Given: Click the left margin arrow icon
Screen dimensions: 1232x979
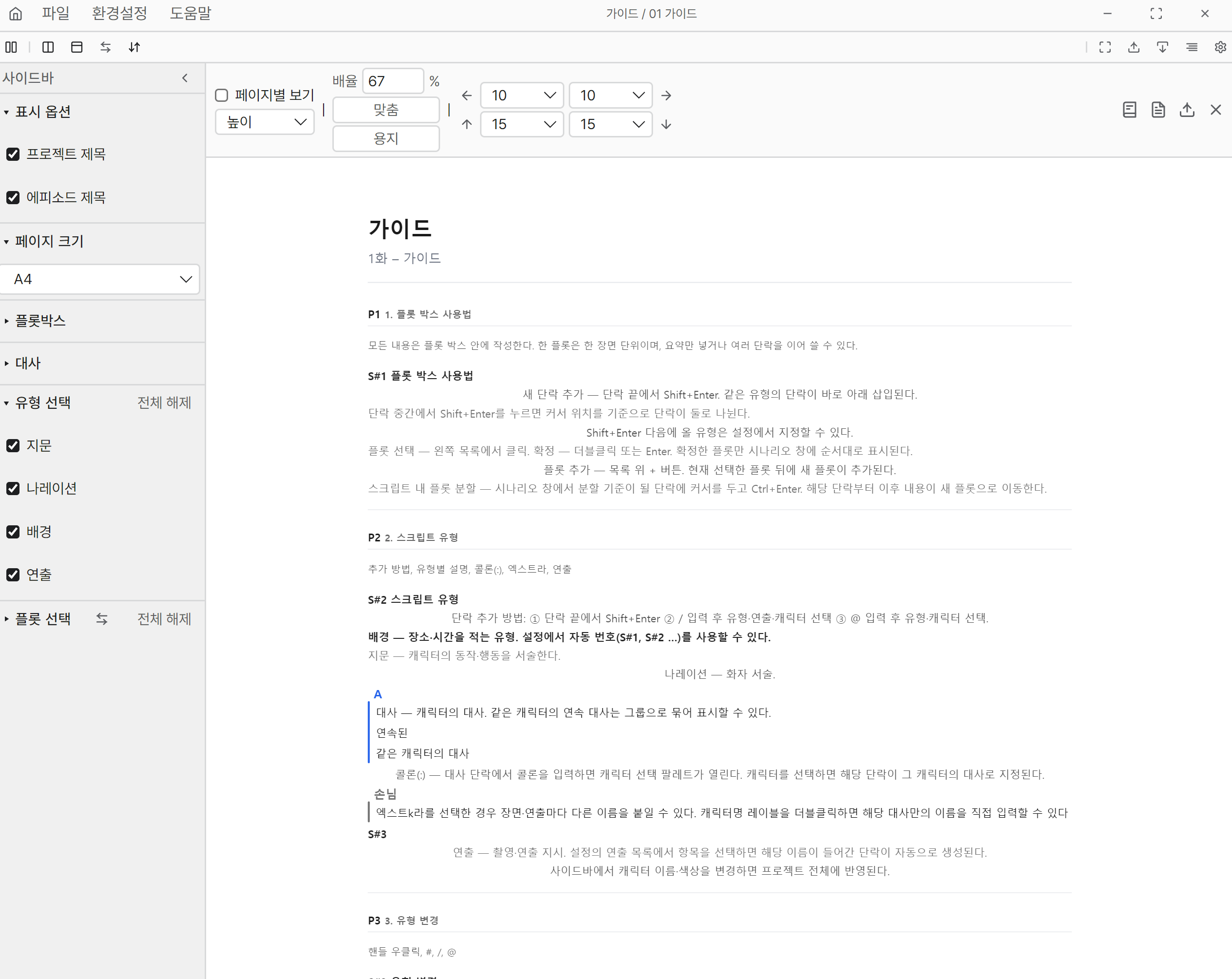Looking at the screenshot, I should [467, 96].
